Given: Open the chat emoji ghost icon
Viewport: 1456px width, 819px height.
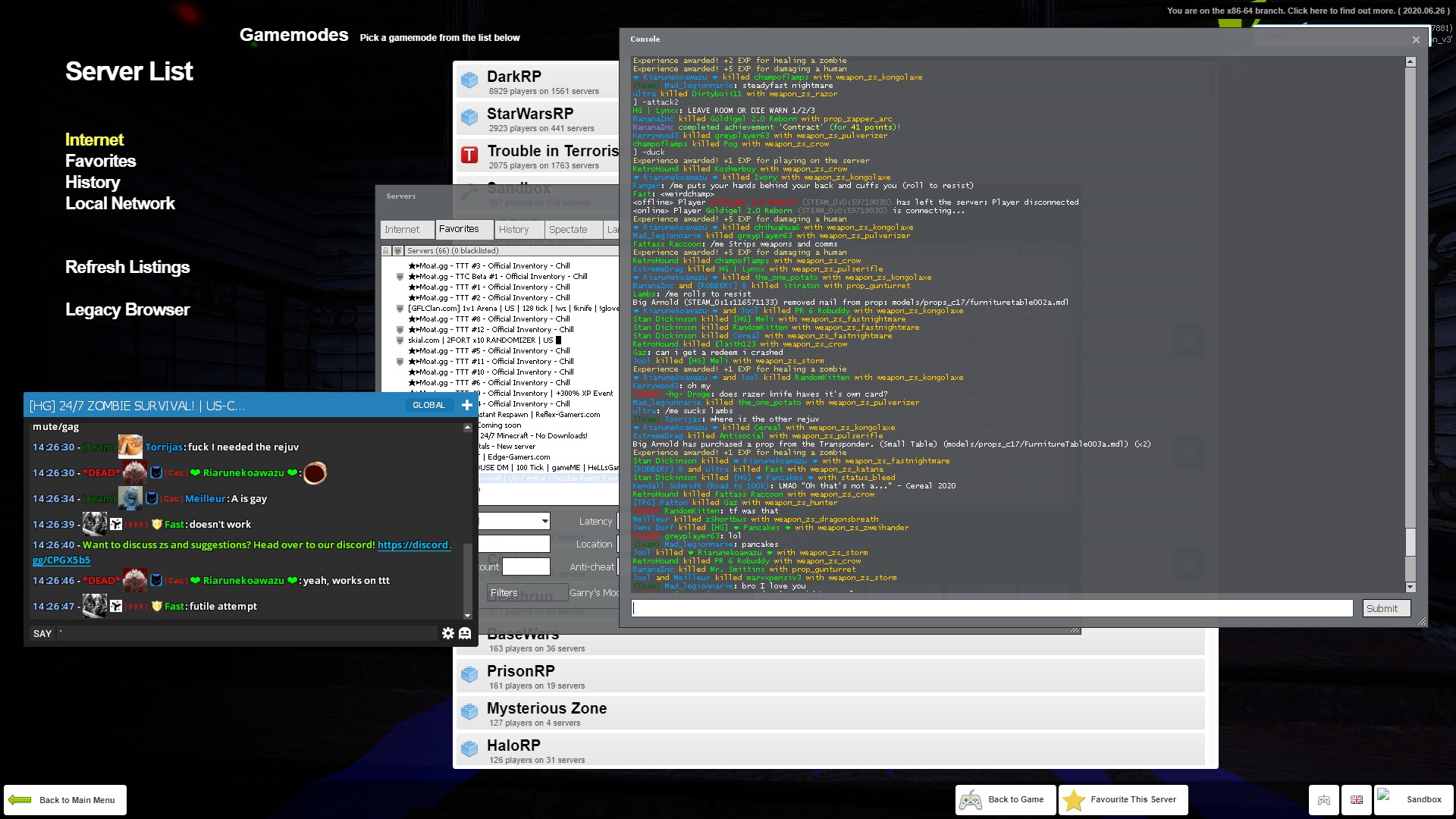Looking at the screenshot, I should point(465,633).
